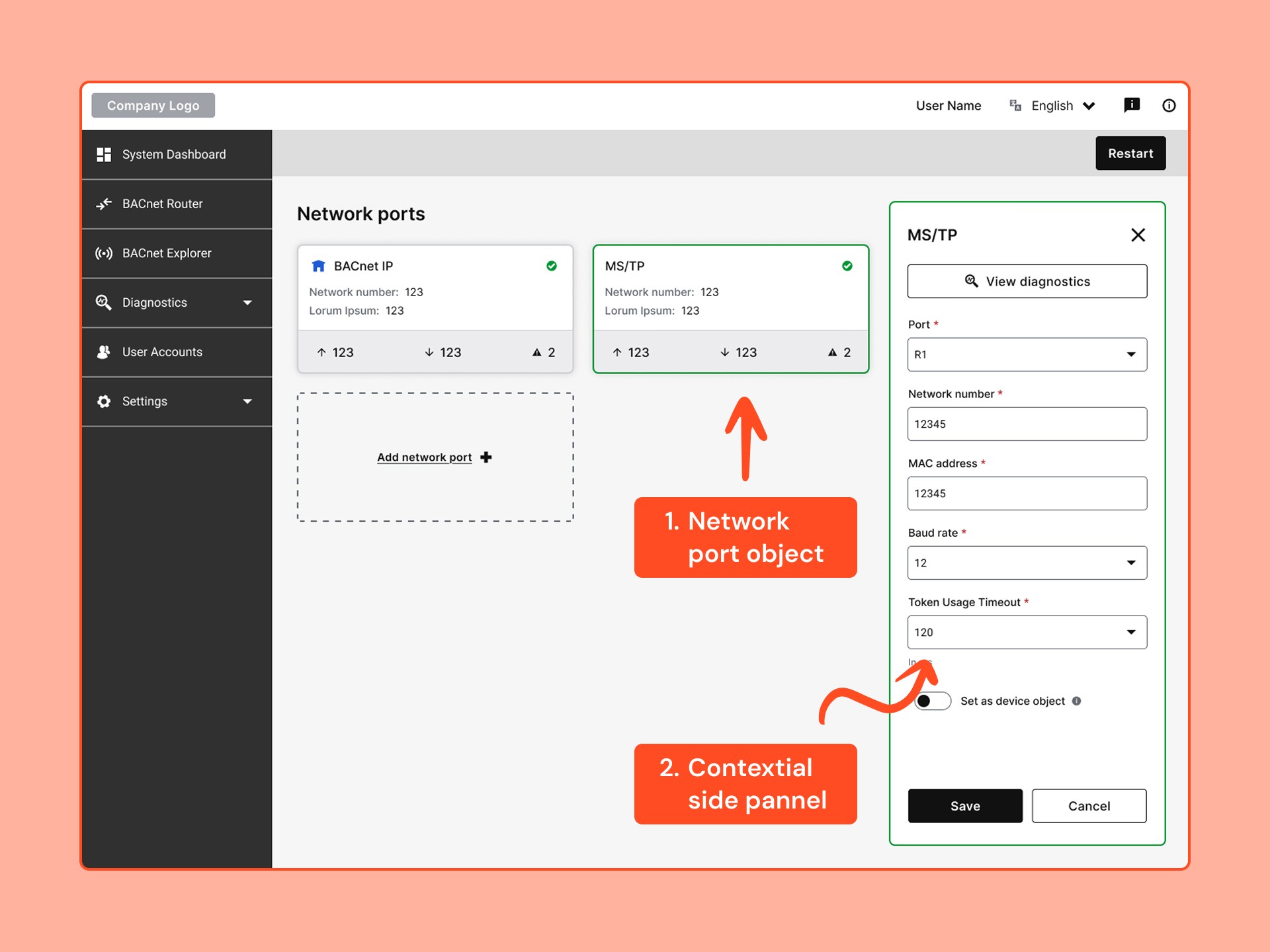Click the language translate icon

(x=1015, y=105)
